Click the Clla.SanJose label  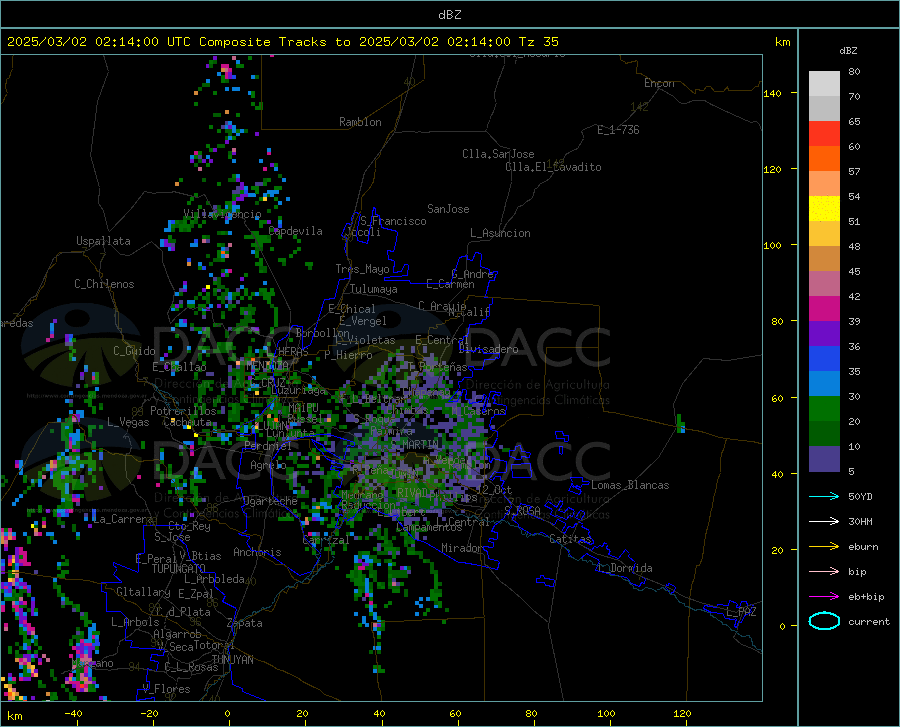[x=498, y=154]
